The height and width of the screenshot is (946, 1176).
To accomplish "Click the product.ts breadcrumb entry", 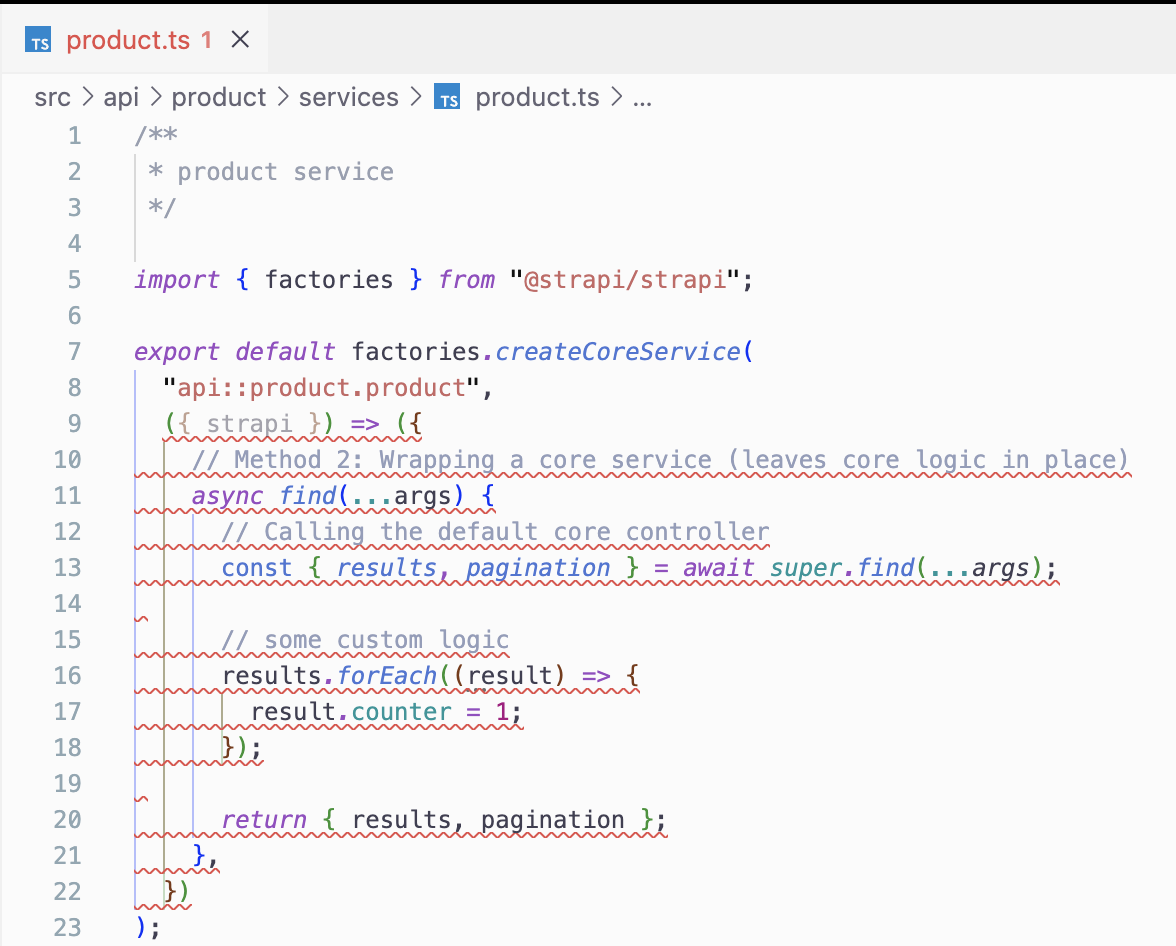I will pyautogui.click(x=537, y=97).
